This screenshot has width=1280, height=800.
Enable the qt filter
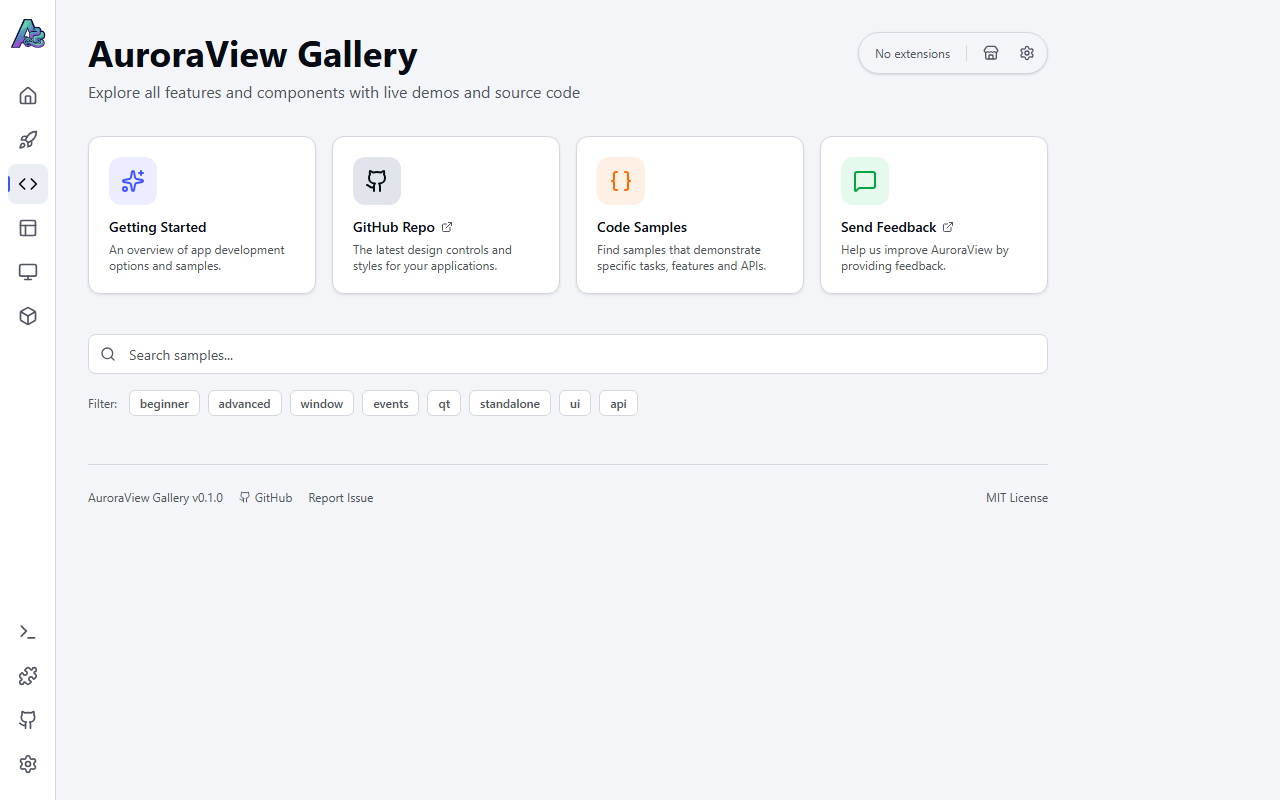point(443,403)
